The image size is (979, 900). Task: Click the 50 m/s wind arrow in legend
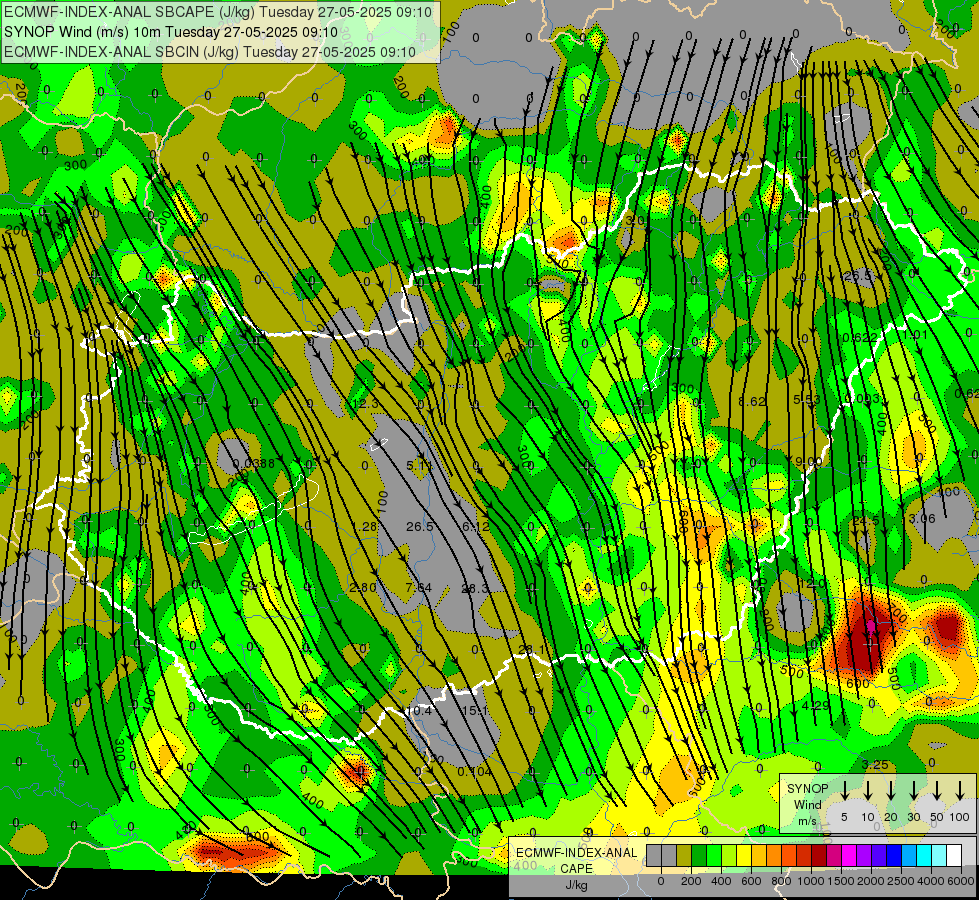pos(937,790)
